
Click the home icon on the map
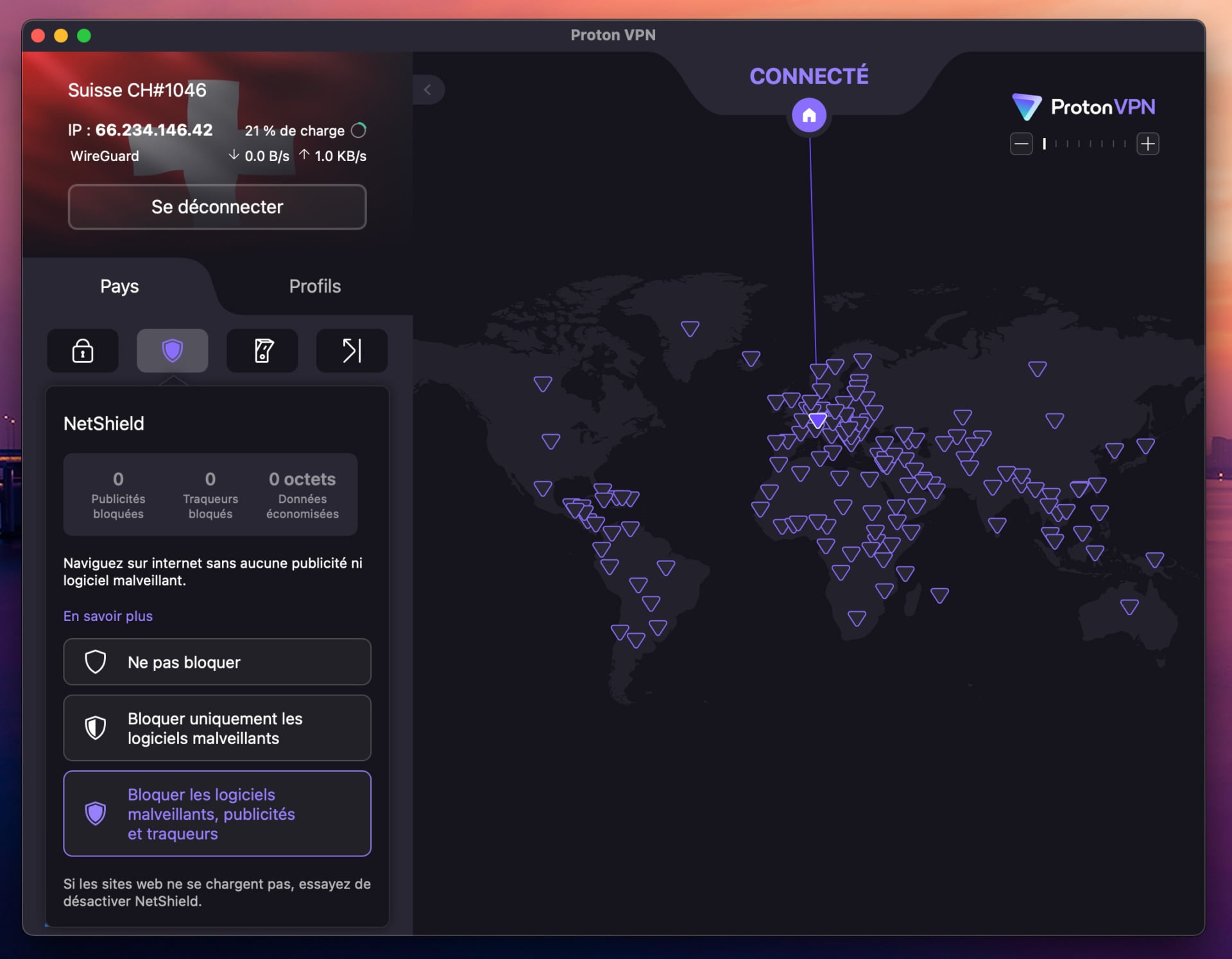point(809,115)
